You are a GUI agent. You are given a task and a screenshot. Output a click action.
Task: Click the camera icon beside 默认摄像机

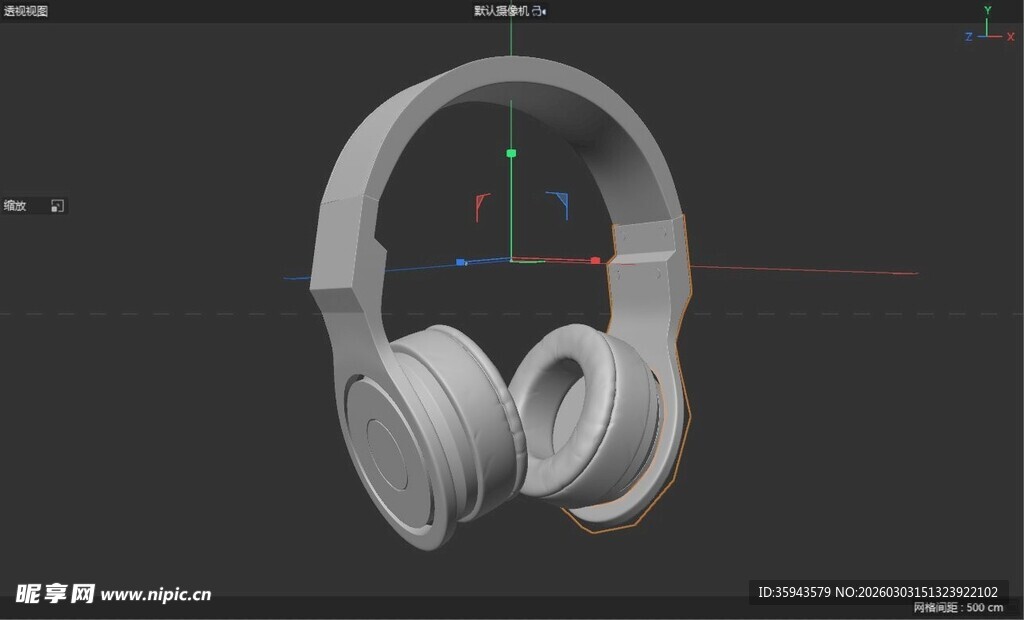(x=538, y=11)
